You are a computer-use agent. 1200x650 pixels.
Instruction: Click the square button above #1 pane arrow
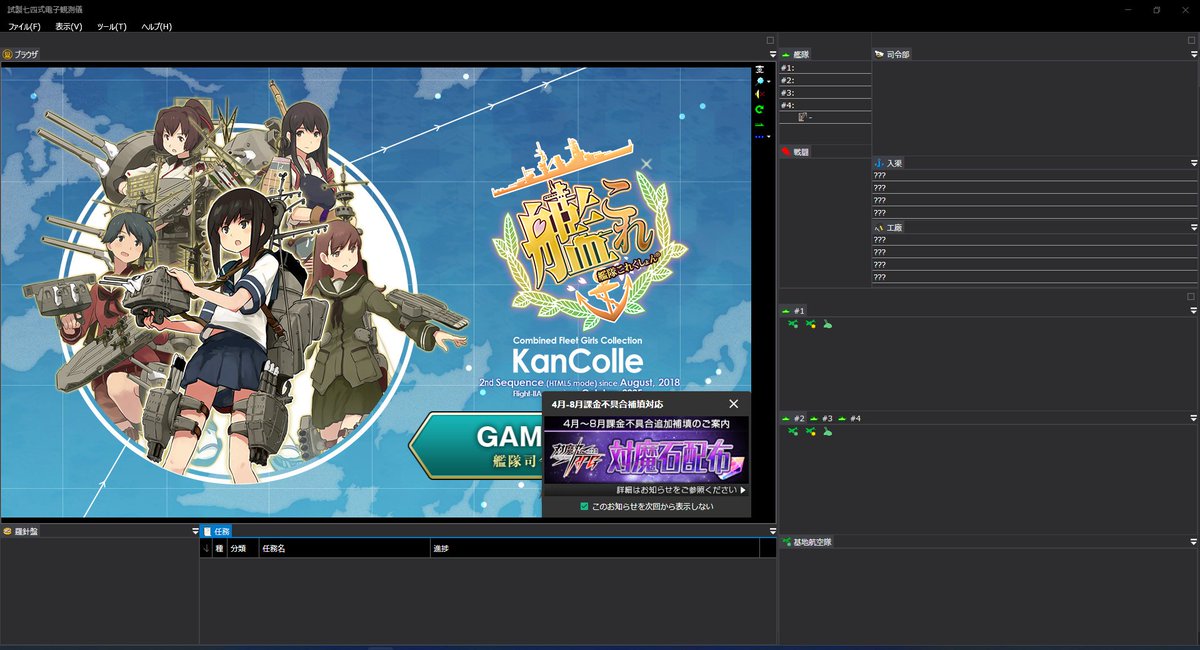1191,297
